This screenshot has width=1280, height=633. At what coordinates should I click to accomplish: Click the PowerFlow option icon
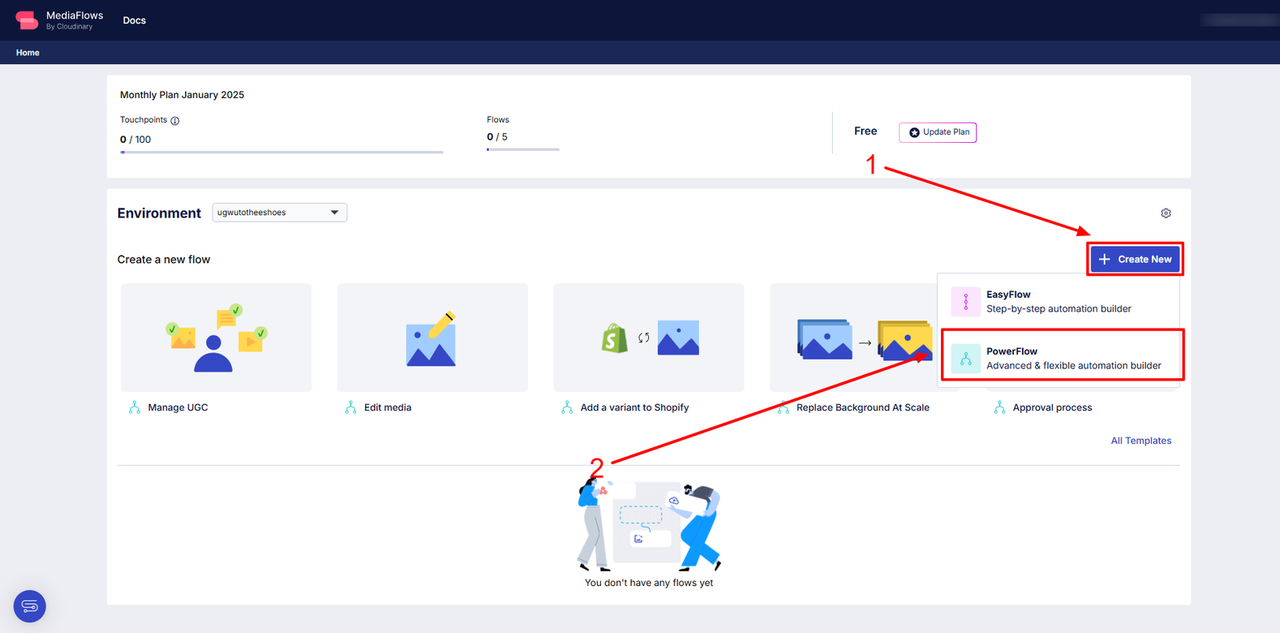pos(965,359)
